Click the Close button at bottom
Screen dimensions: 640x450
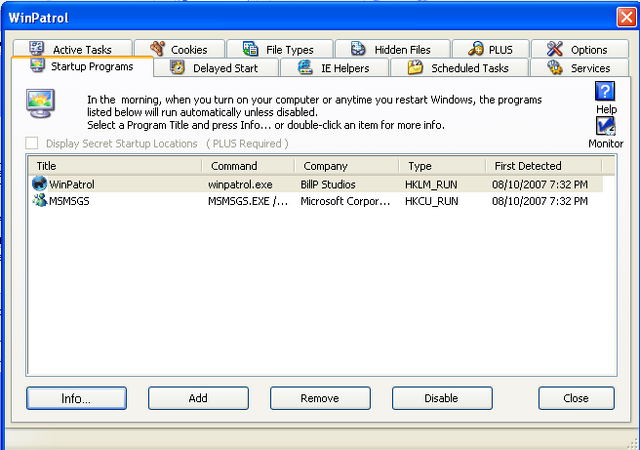pyautogui.click(x=576, y=398)
